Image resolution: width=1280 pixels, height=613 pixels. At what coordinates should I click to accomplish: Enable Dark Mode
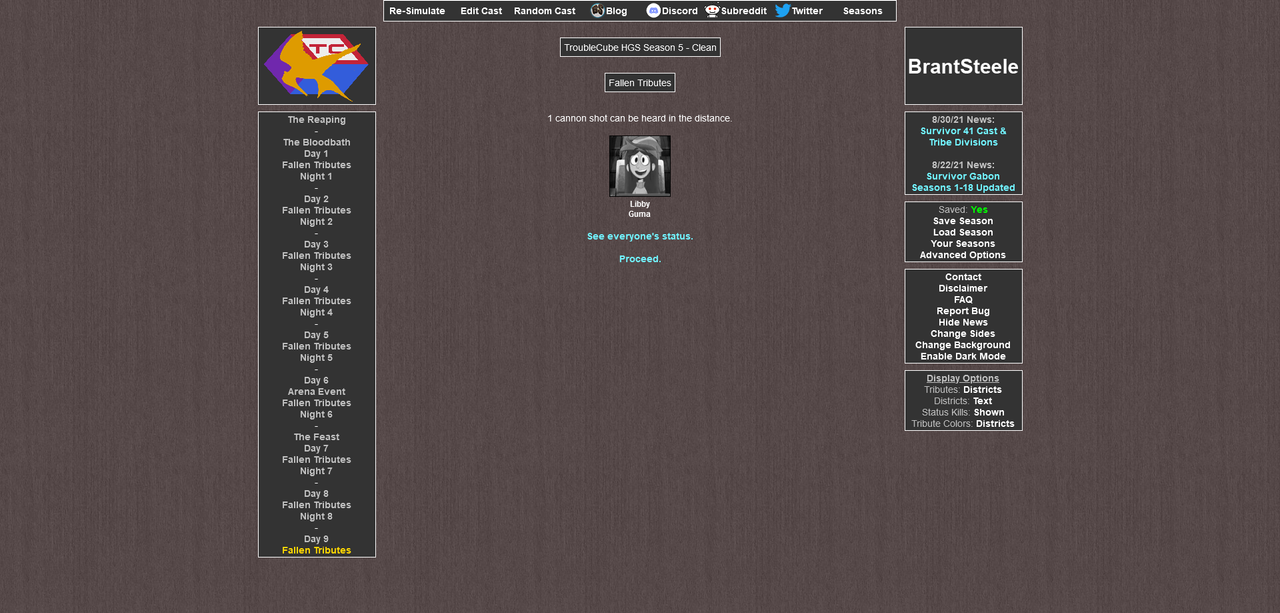963,356
